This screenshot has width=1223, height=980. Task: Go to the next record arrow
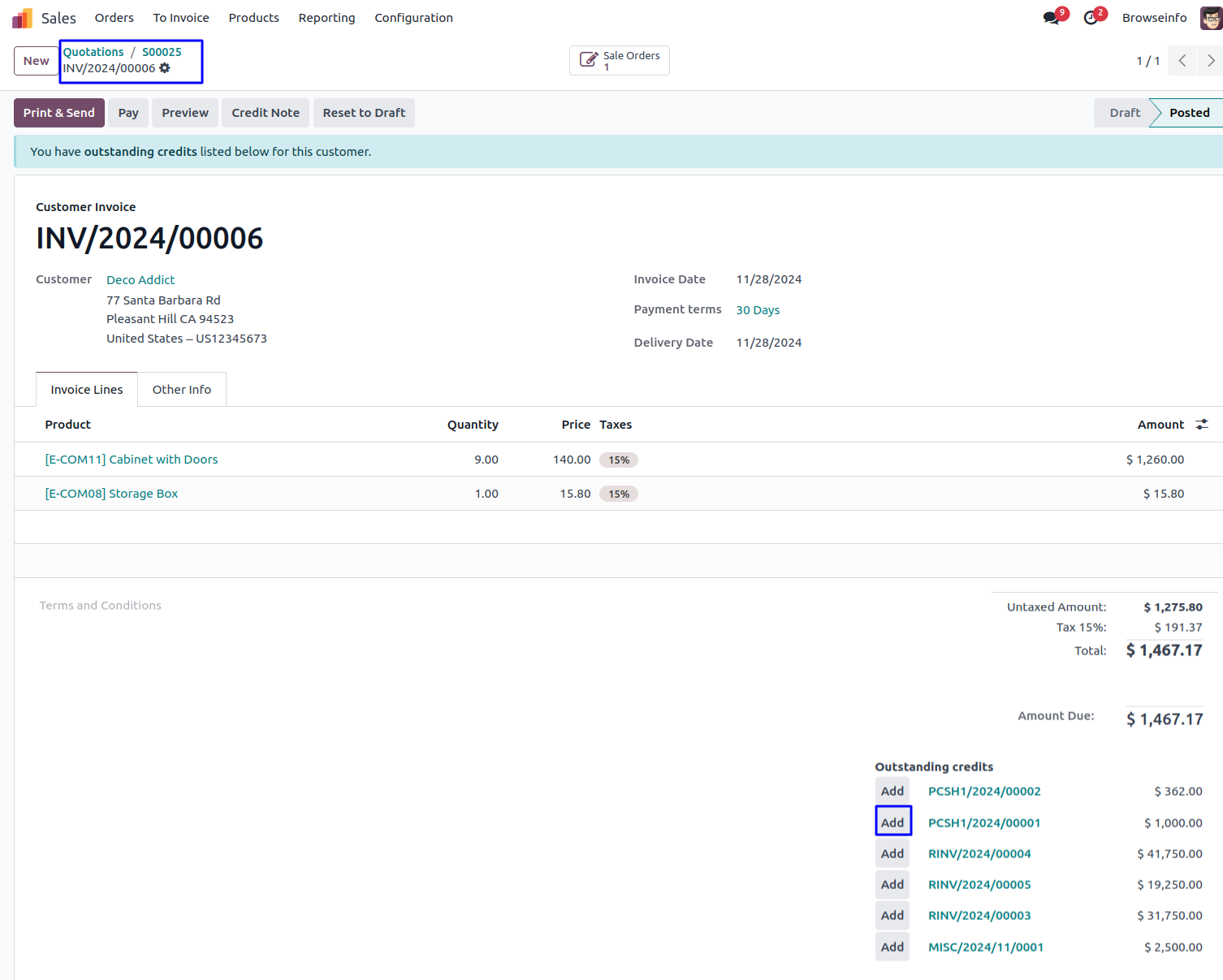pos(1210,61)
